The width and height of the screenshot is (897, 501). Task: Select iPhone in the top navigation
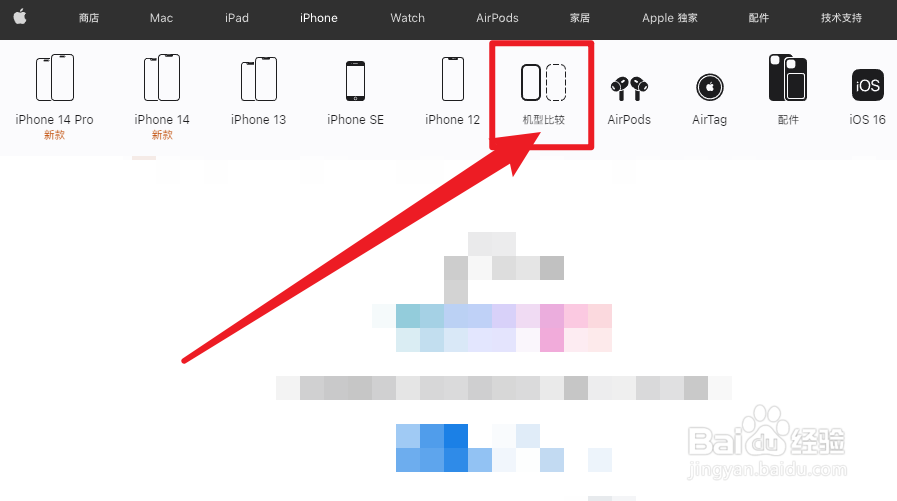tap(319, 18)
